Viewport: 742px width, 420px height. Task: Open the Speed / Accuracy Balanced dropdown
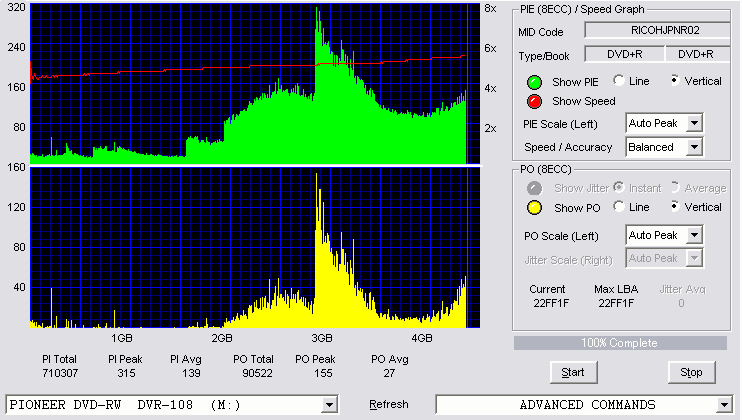[694, 147]
